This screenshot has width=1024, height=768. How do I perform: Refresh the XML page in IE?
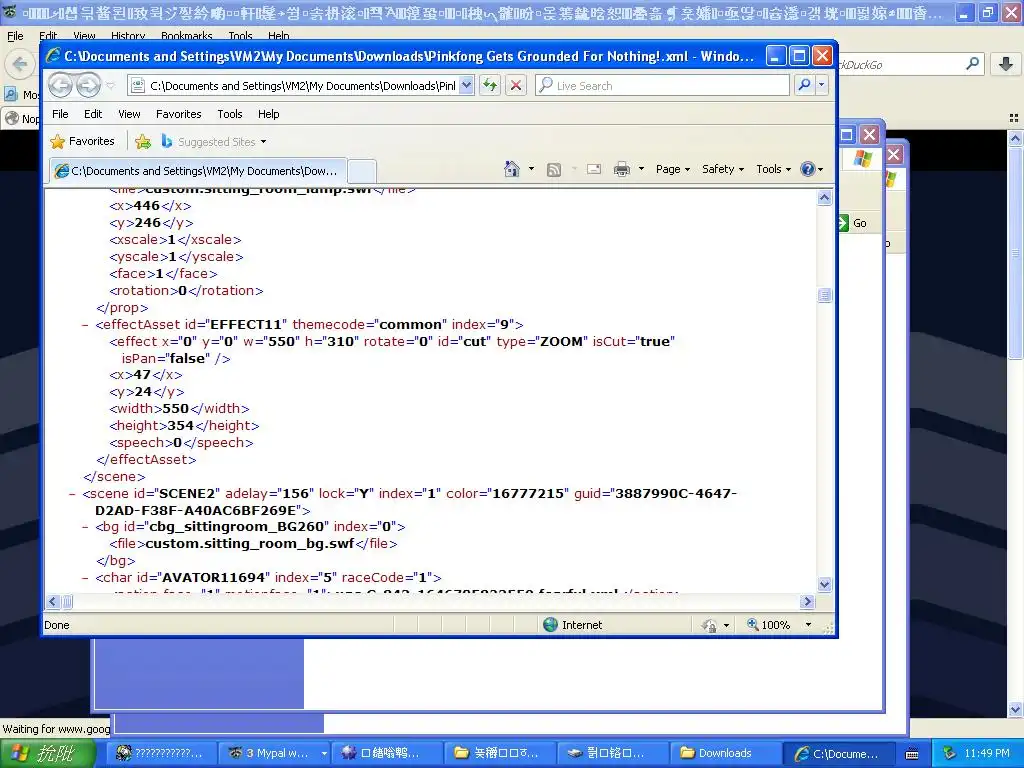click(x=490, y=85)
